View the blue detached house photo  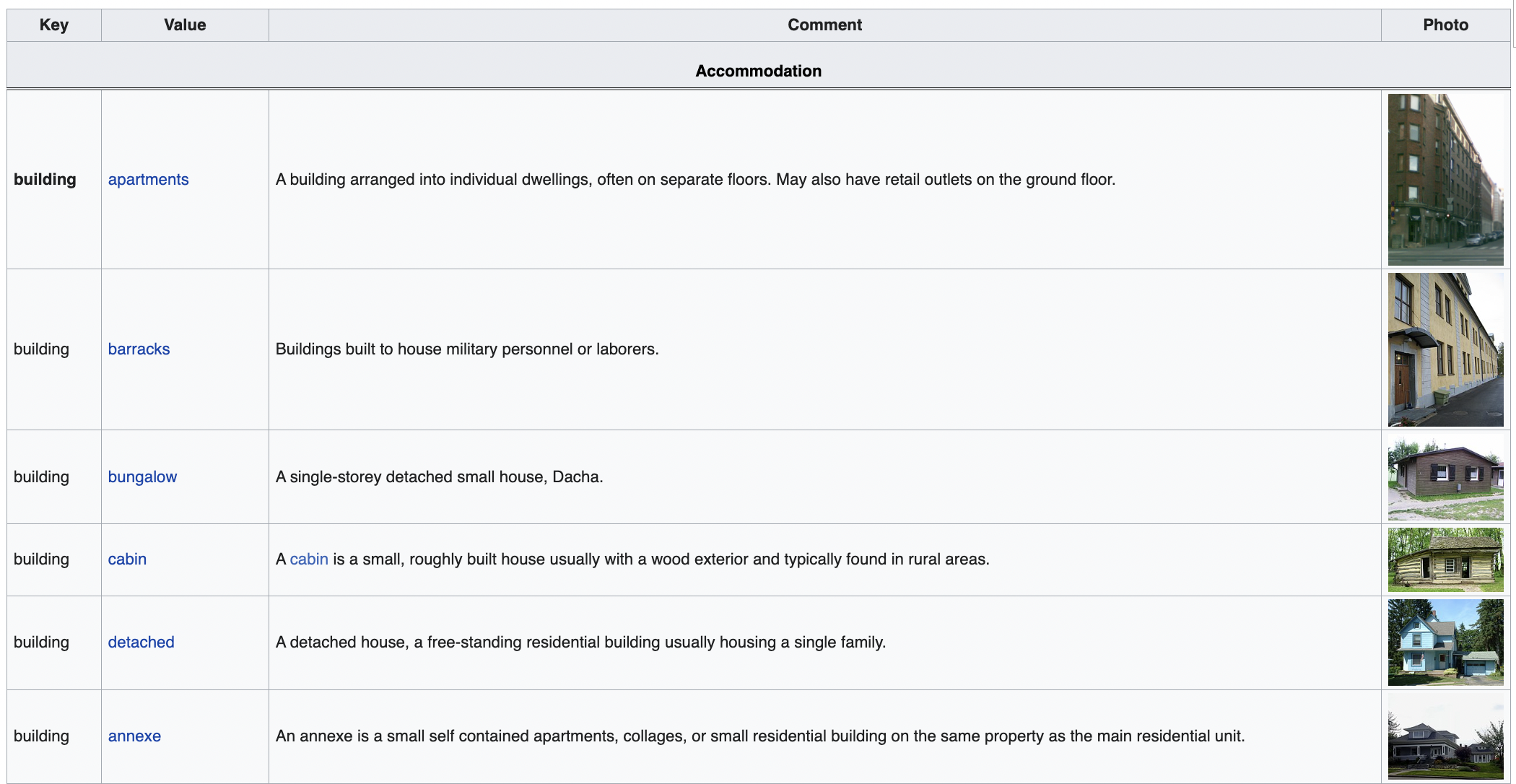1445,643
